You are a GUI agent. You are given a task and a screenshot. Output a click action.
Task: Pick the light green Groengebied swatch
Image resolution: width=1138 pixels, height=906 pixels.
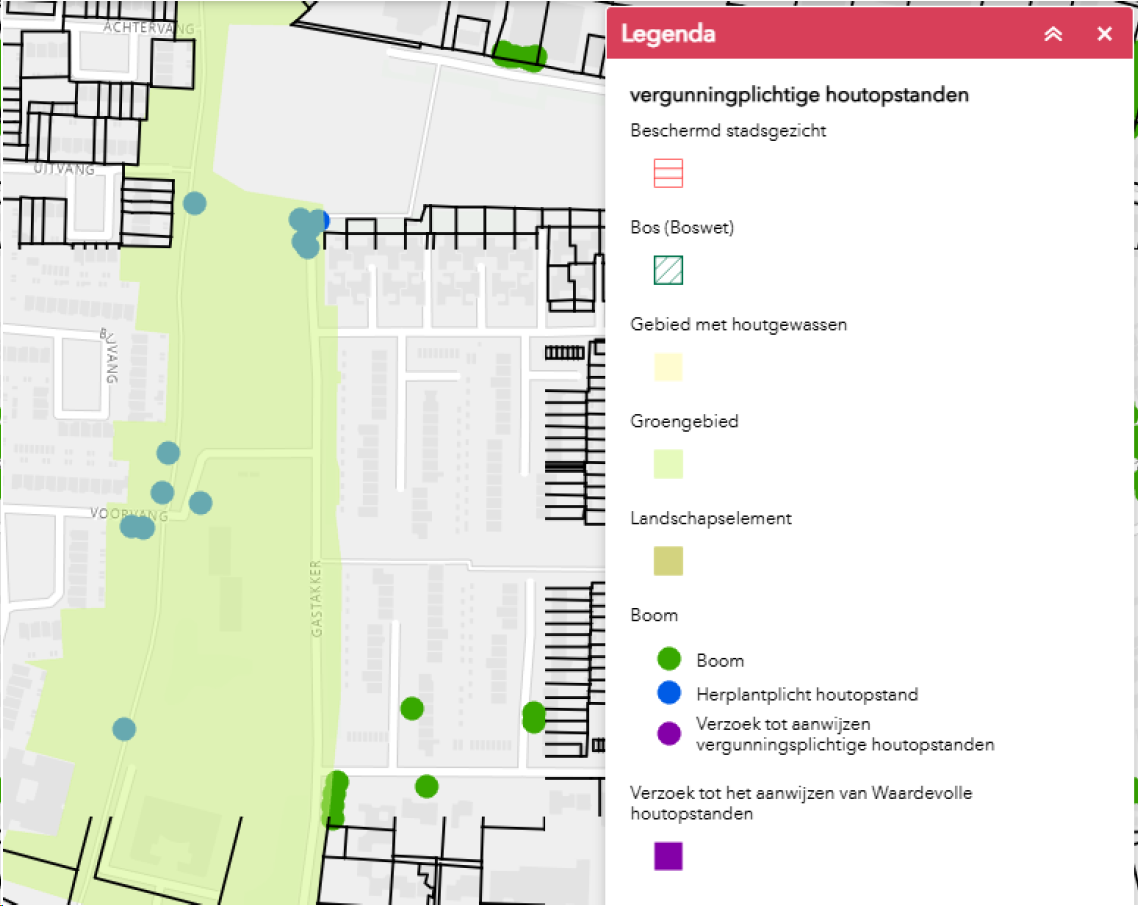pyautogui.click(x=668, y=464)
